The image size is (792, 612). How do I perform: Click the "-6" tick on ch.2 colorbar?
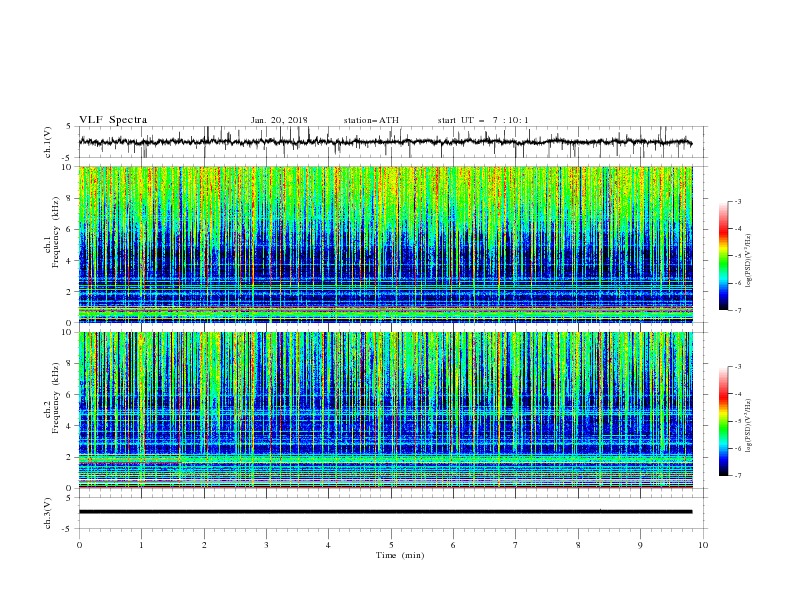pyautogui.click(x=737, y=448)
